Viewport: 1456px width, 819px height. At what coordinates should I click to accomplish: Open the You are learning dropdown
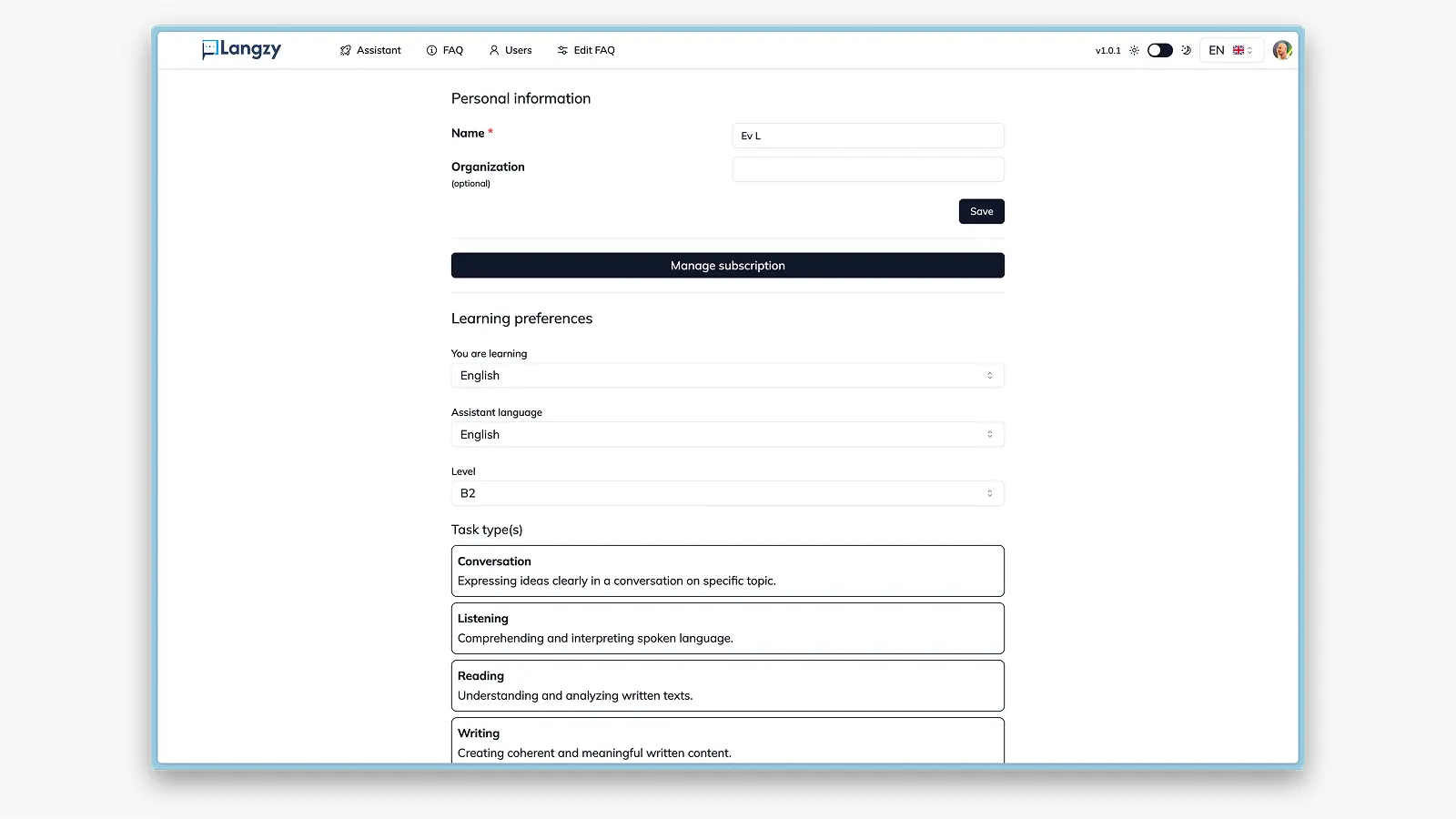click(728, 376)
